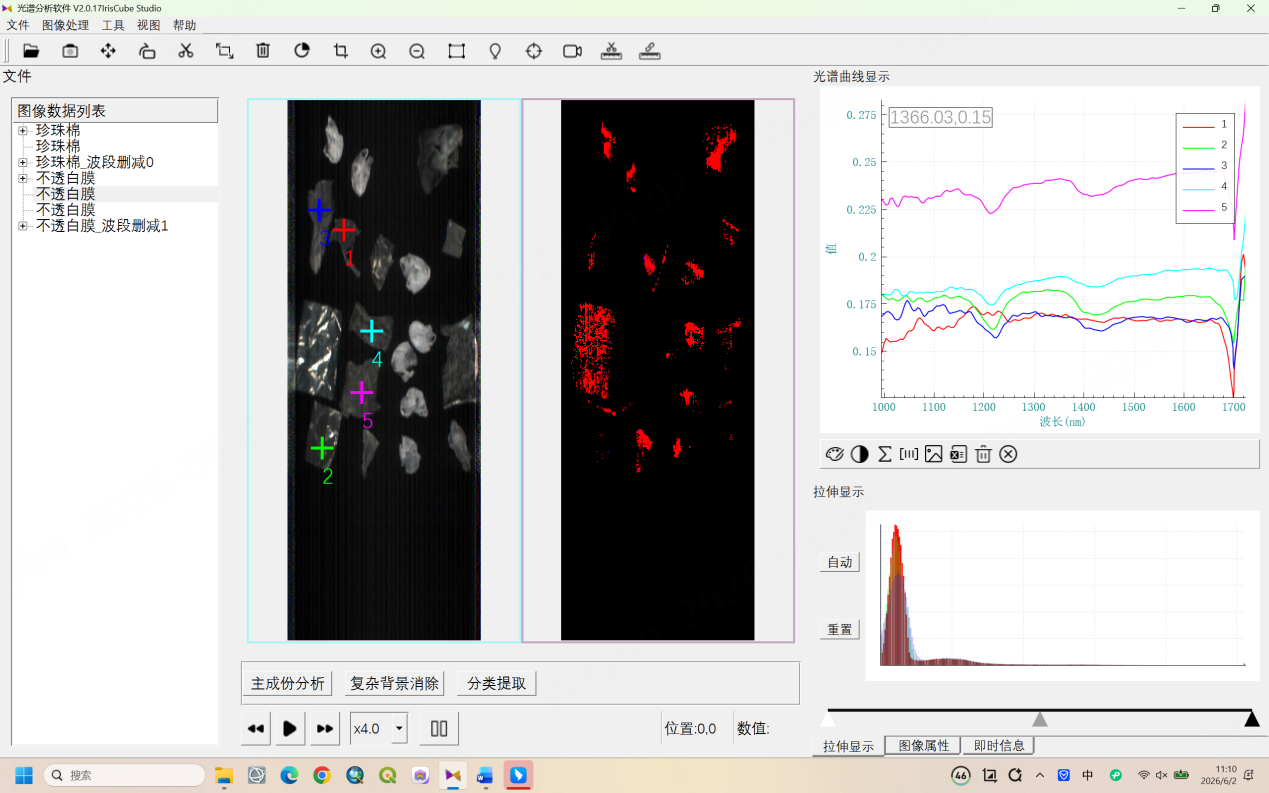Screen dimensions: 1269x793
Task: Toggle the split-view pause button
Action: pyautogui.click(x=439, y=728)
